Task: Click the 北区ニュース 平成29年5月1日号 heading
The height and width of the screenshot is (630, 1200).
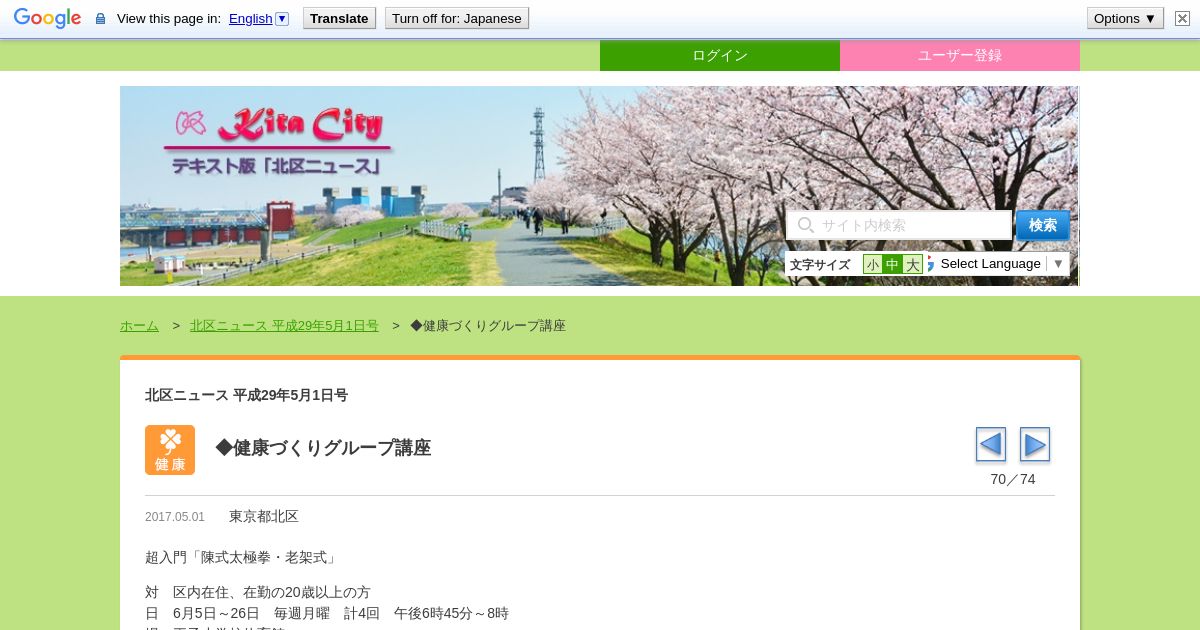Action: coord(246,395)
